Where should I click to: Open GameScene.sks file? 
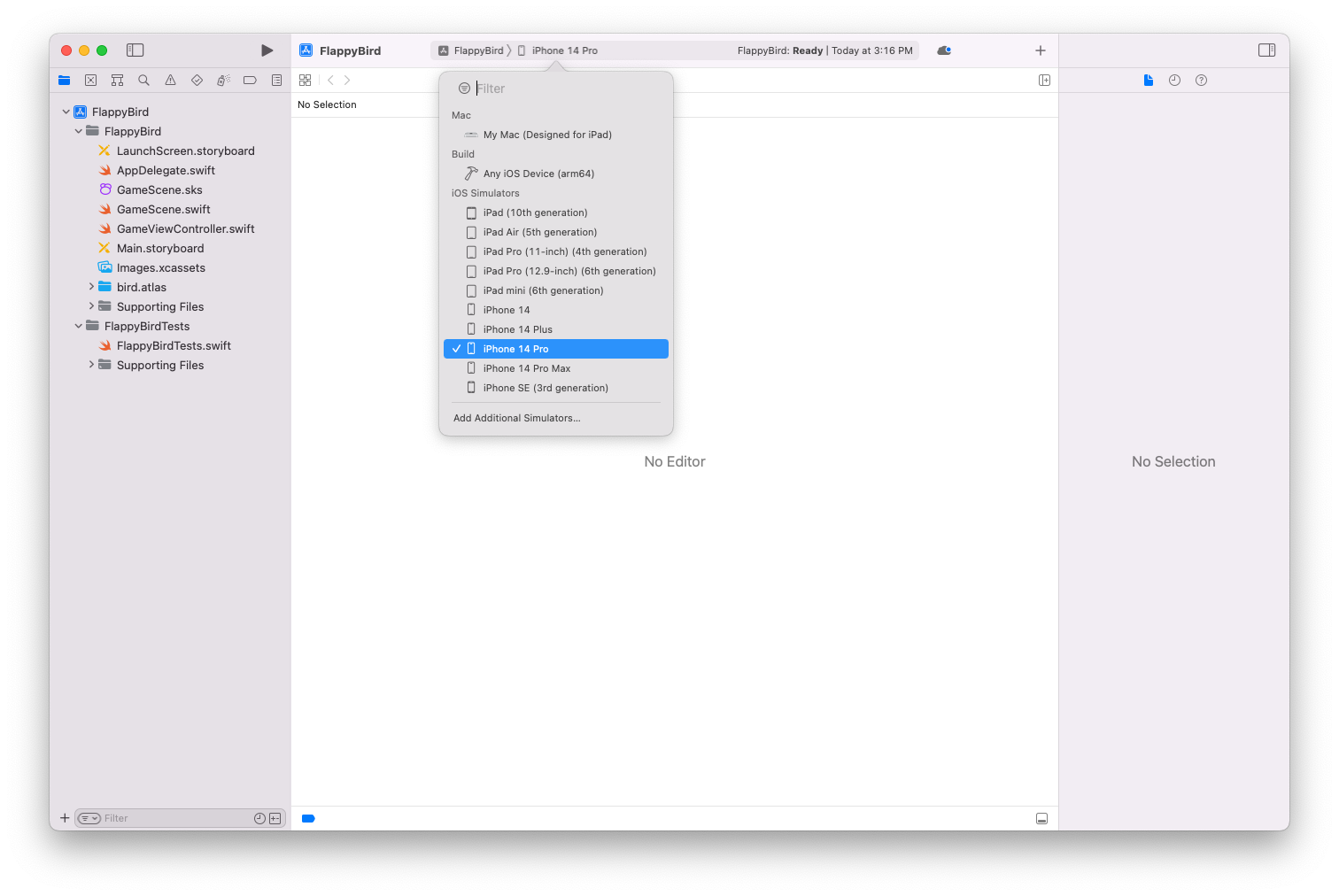point(151,189)
